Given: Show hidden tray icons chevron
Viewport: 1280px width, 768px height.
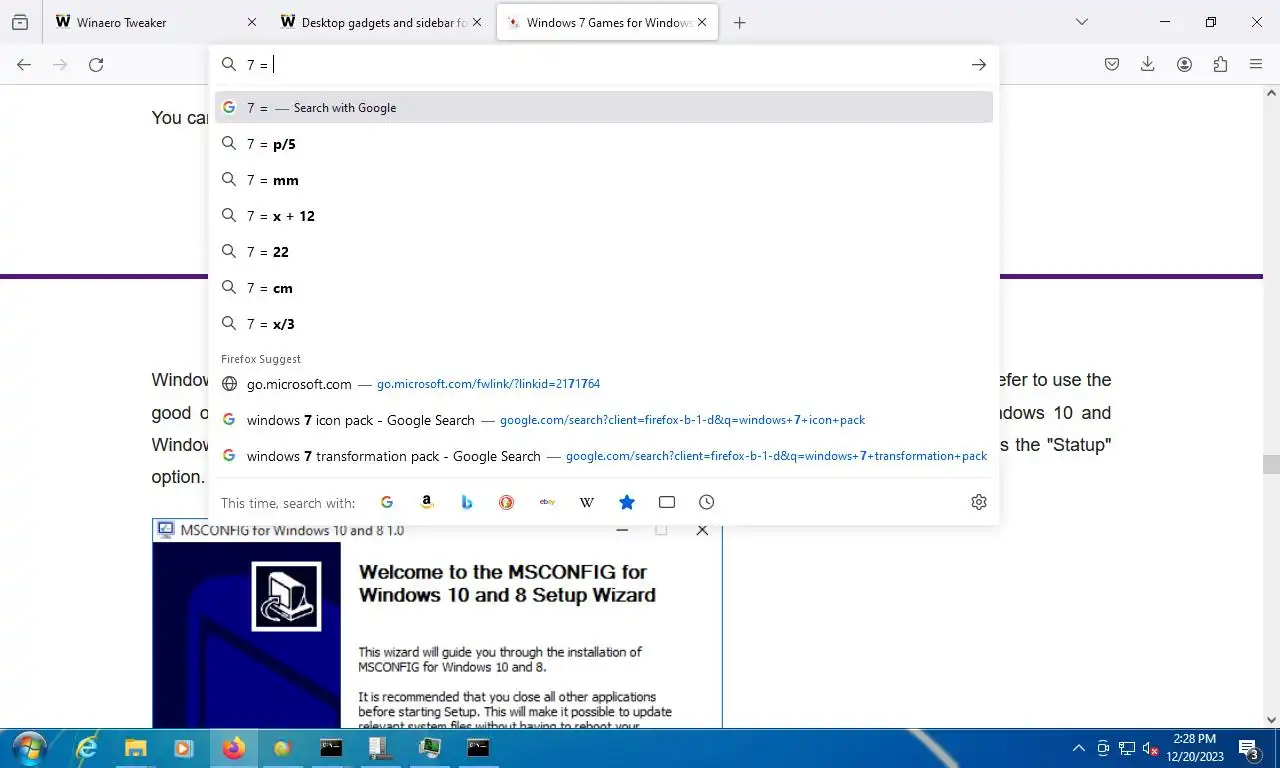Looking at the screenshot, I should tap(1078, 748).
